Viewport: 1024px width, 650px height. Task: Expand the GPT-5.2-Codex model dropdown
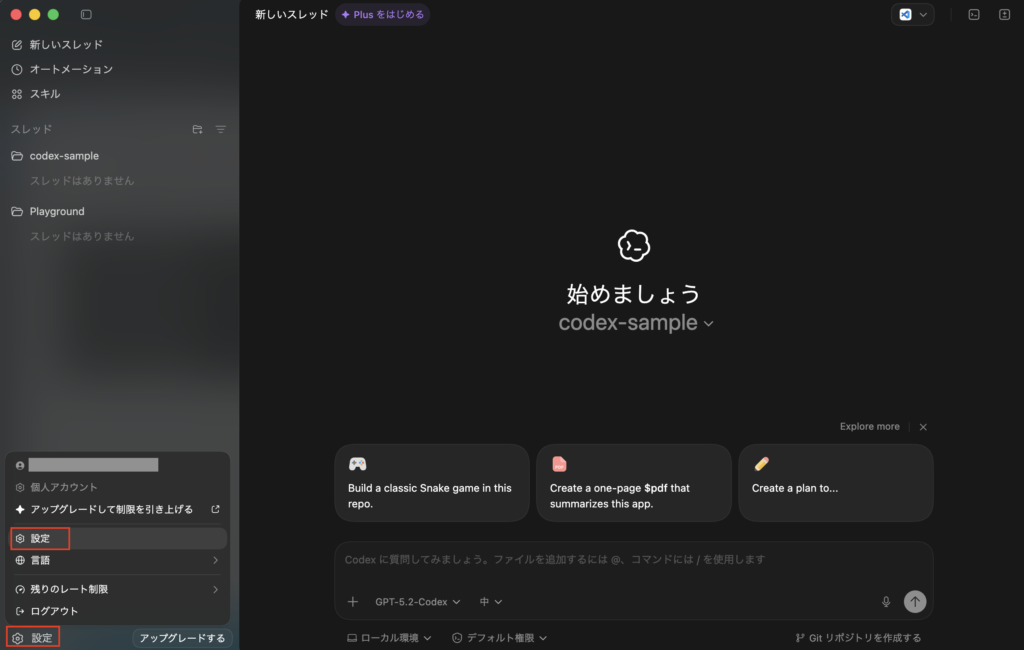[x=417, y=602]
